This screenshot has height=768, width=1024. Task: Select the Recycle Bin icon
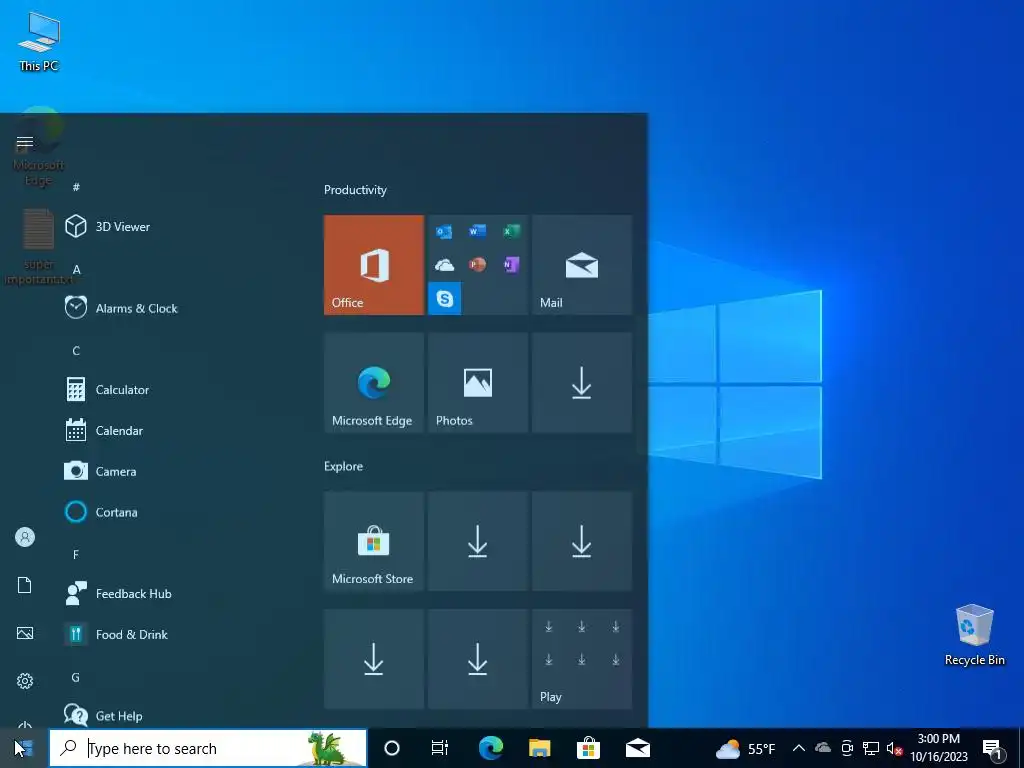point(974,635)
